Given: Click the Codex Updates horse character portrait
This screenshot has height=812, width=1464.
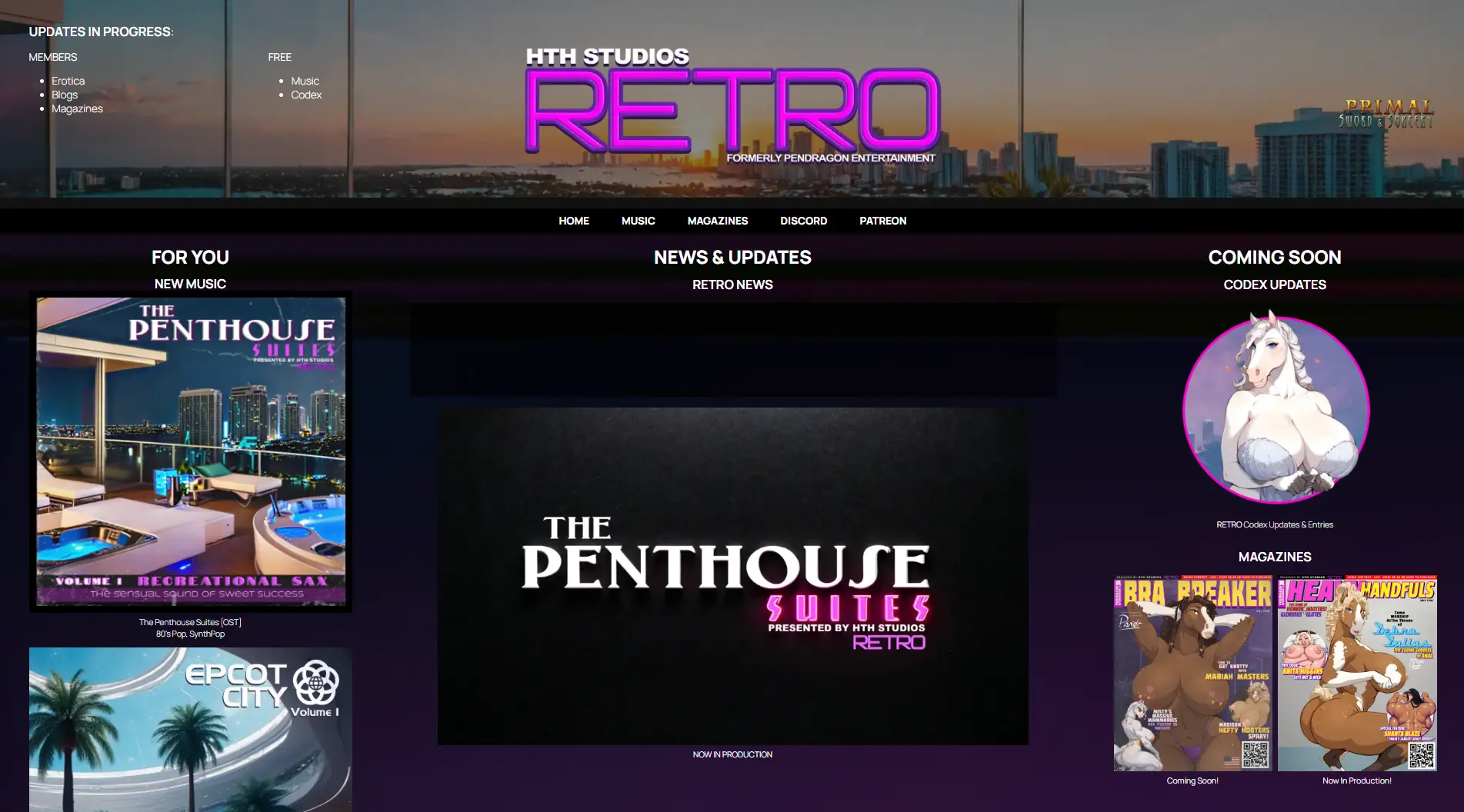Looking at the screenshot, I should [x=1275, y=411].
